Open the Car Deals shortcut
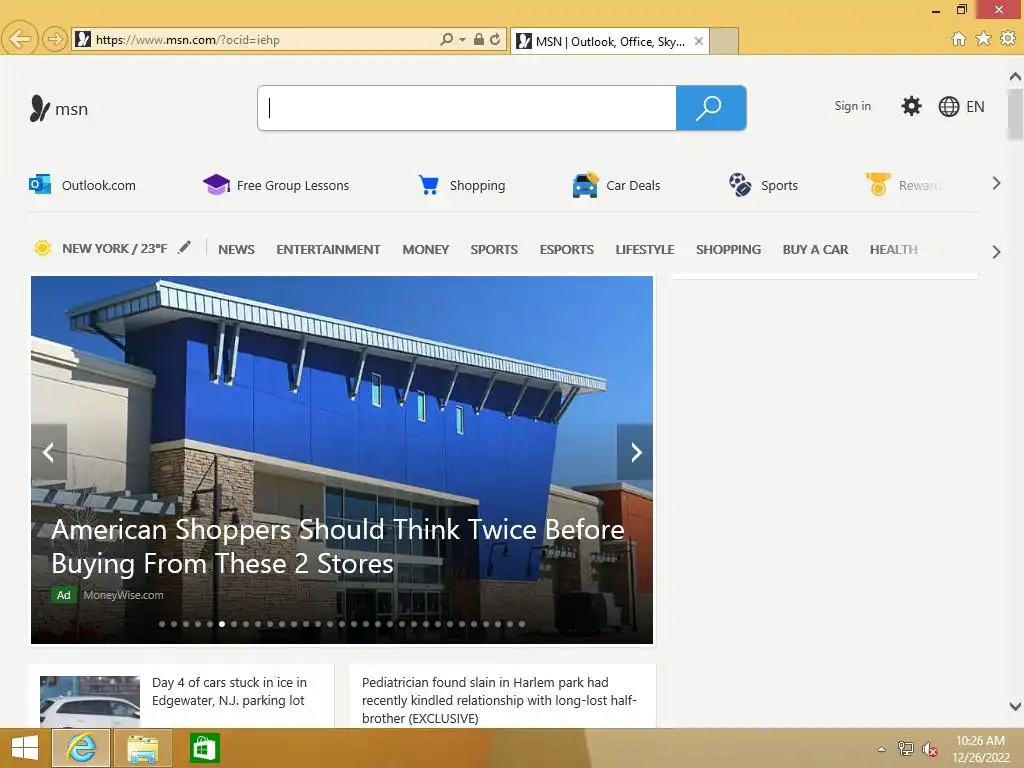The height and width of the screenshot is (768, 1024). [616, 185]
